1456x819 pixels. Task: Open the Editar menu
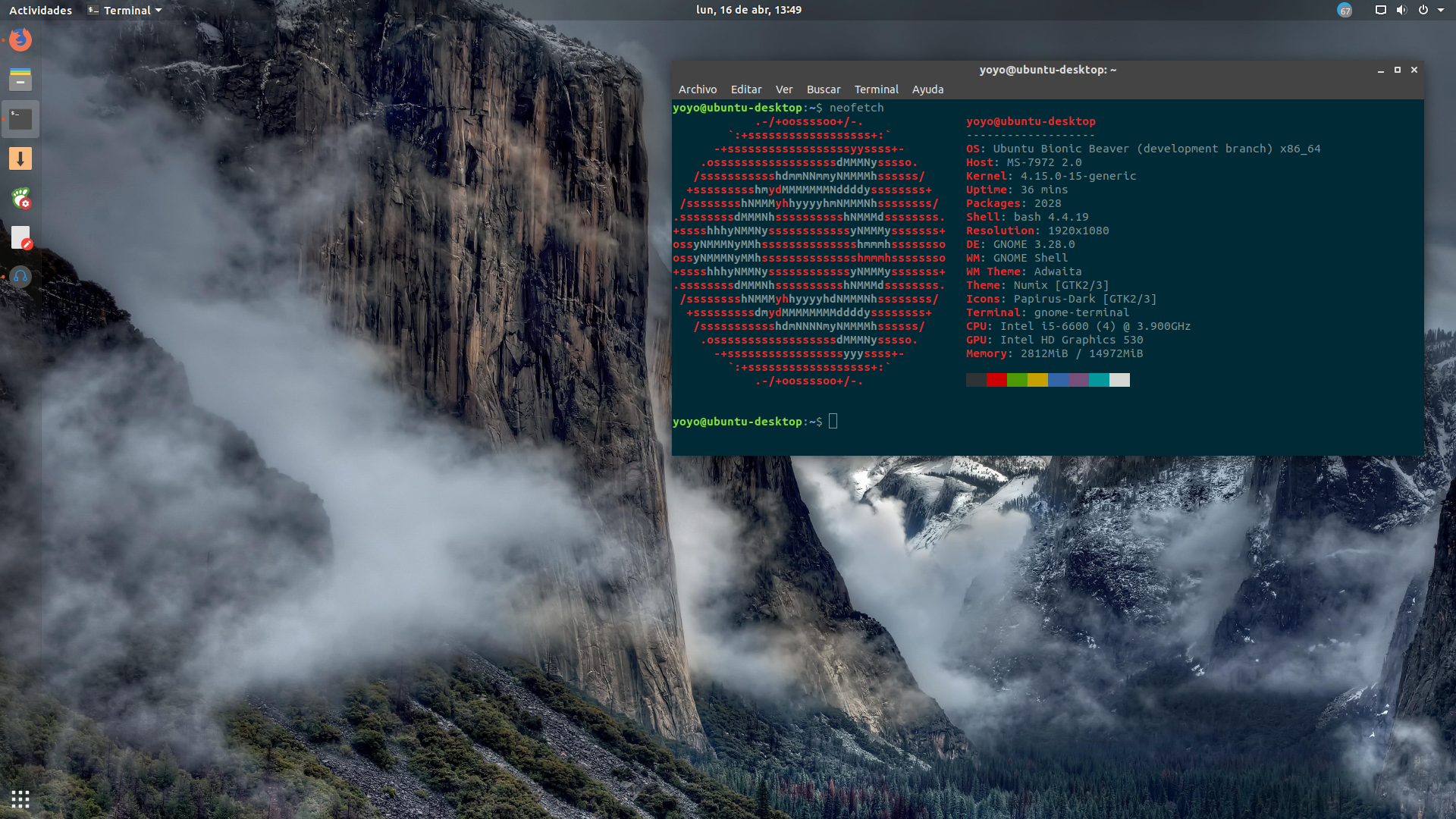point(745,89)
